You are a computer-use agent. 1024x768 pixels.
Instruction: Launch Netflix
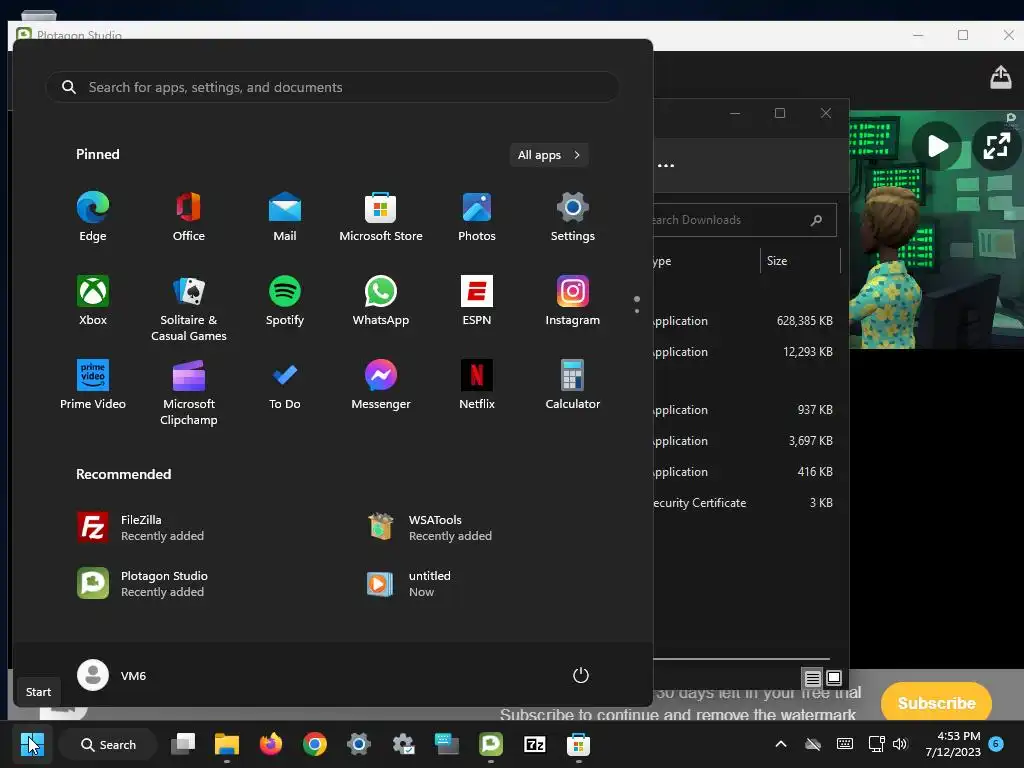[477, 385]
